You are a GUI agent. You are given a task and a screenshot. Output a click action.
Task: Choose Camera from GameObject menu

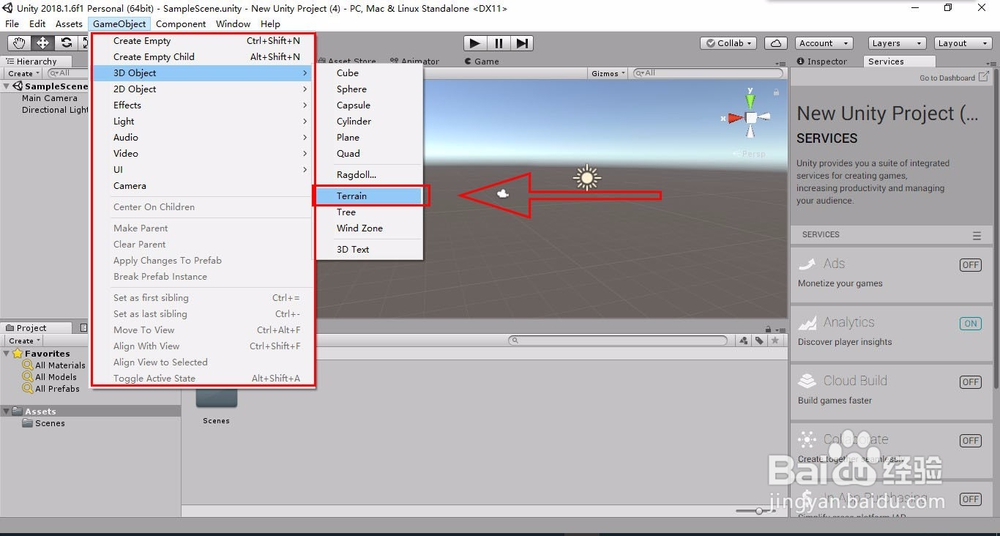click(x=203, y=186)
